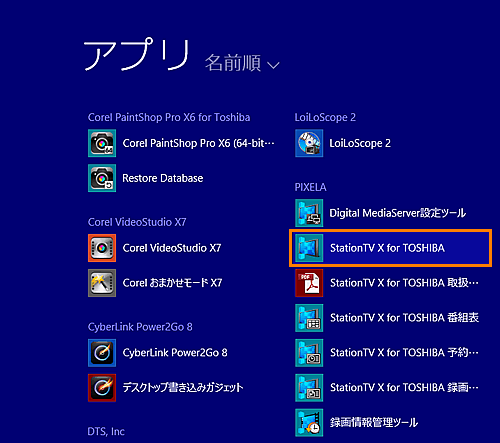
Task: Click the Corel PaintShop Pro X6 (64-bit… label
Action: (x=199, y=143)
